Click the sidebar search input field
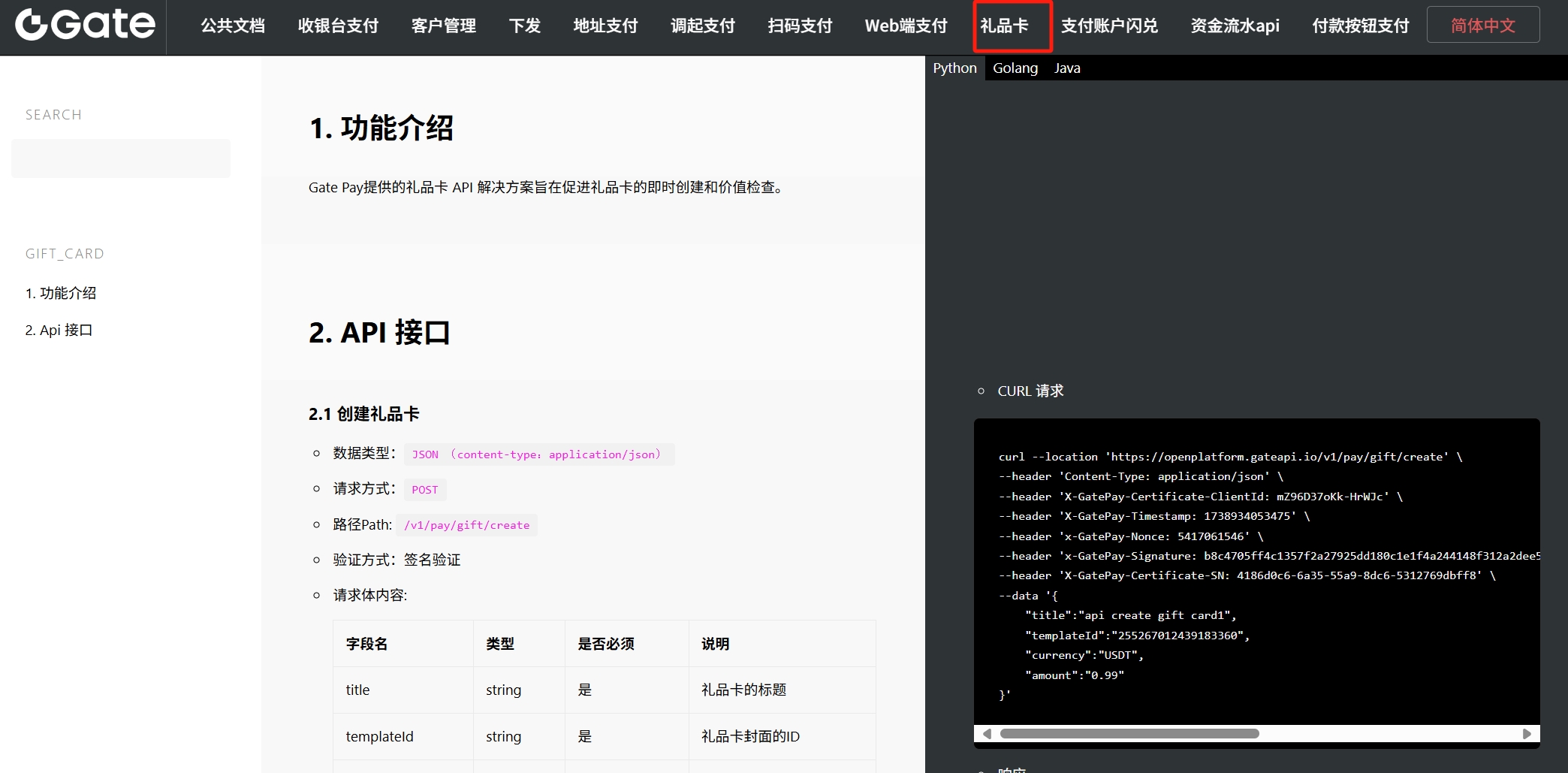The image size is (1568, 773). 121,159
